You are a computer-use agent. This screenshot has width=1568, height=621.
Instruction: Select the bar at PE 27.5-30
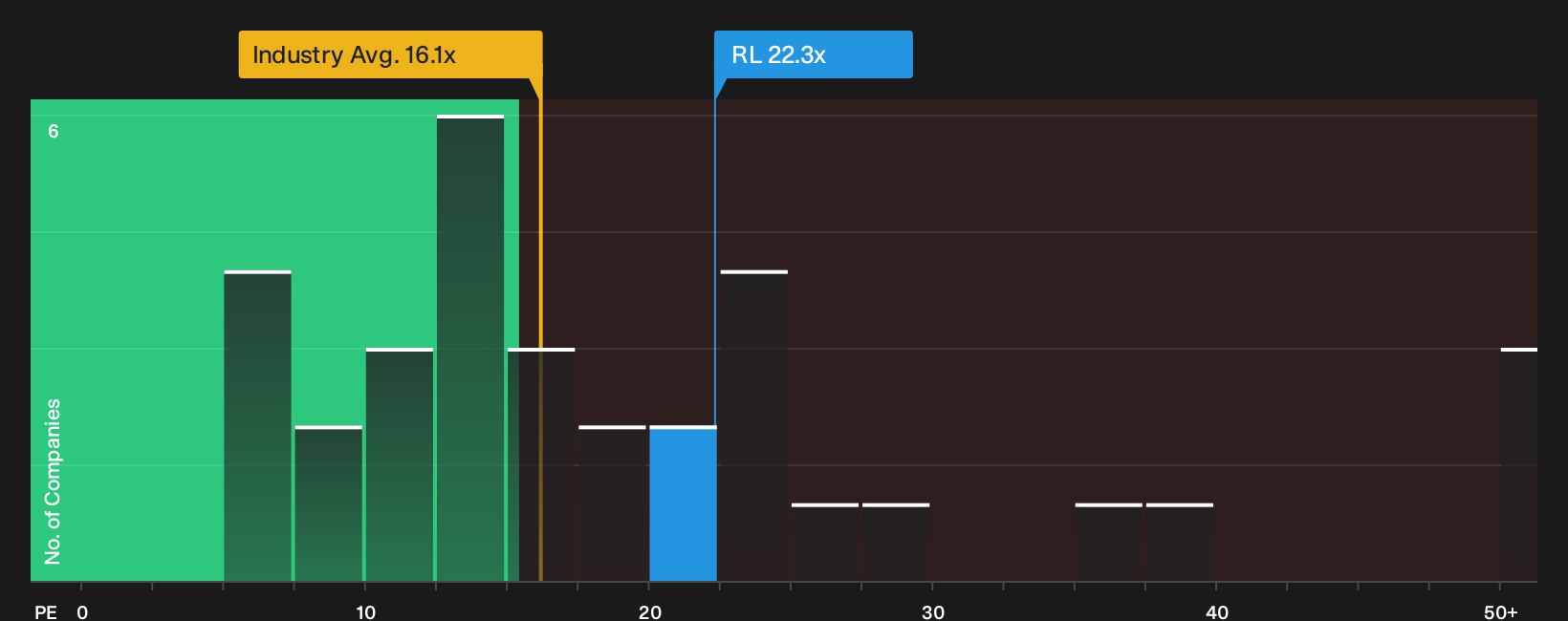pyautogui.click(x=896, y=542)
